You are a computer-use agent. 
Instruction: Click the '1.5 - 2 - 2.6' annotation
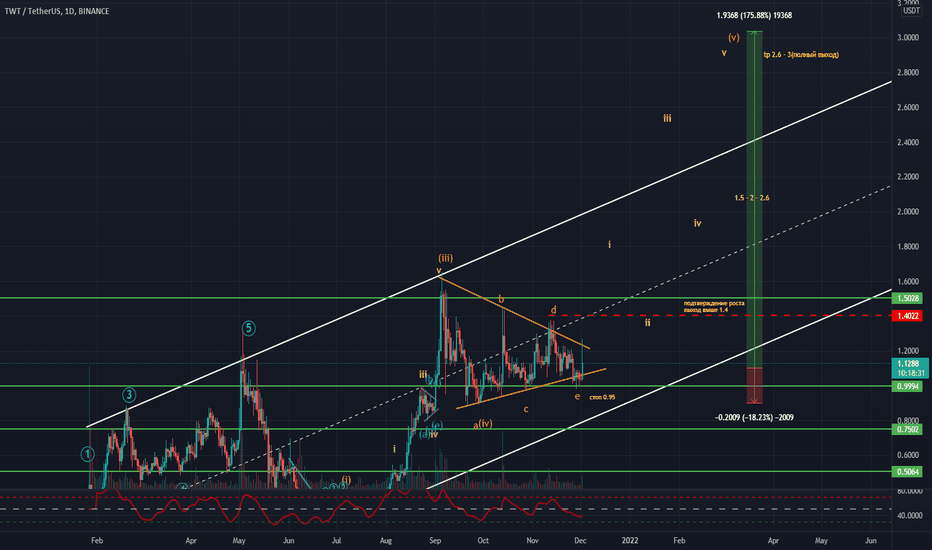tap(752, 198)
